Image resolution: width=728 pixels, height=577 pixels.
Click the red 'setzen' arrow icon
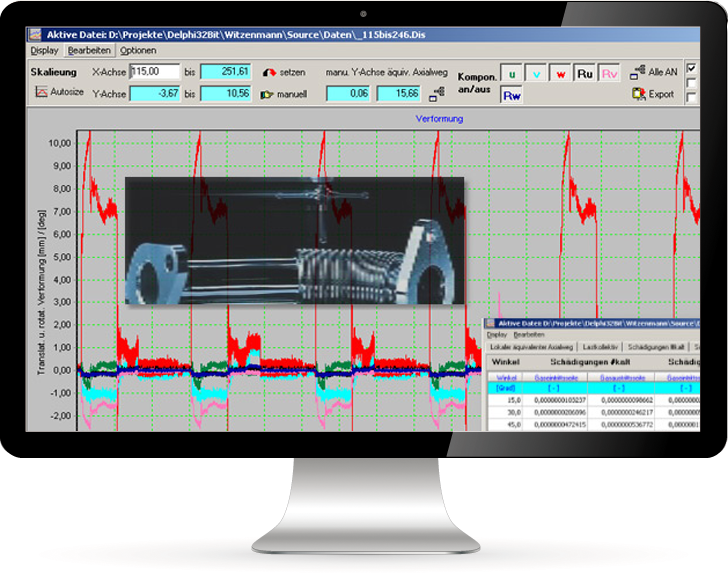pyautogui.click(x=269, y=73)
